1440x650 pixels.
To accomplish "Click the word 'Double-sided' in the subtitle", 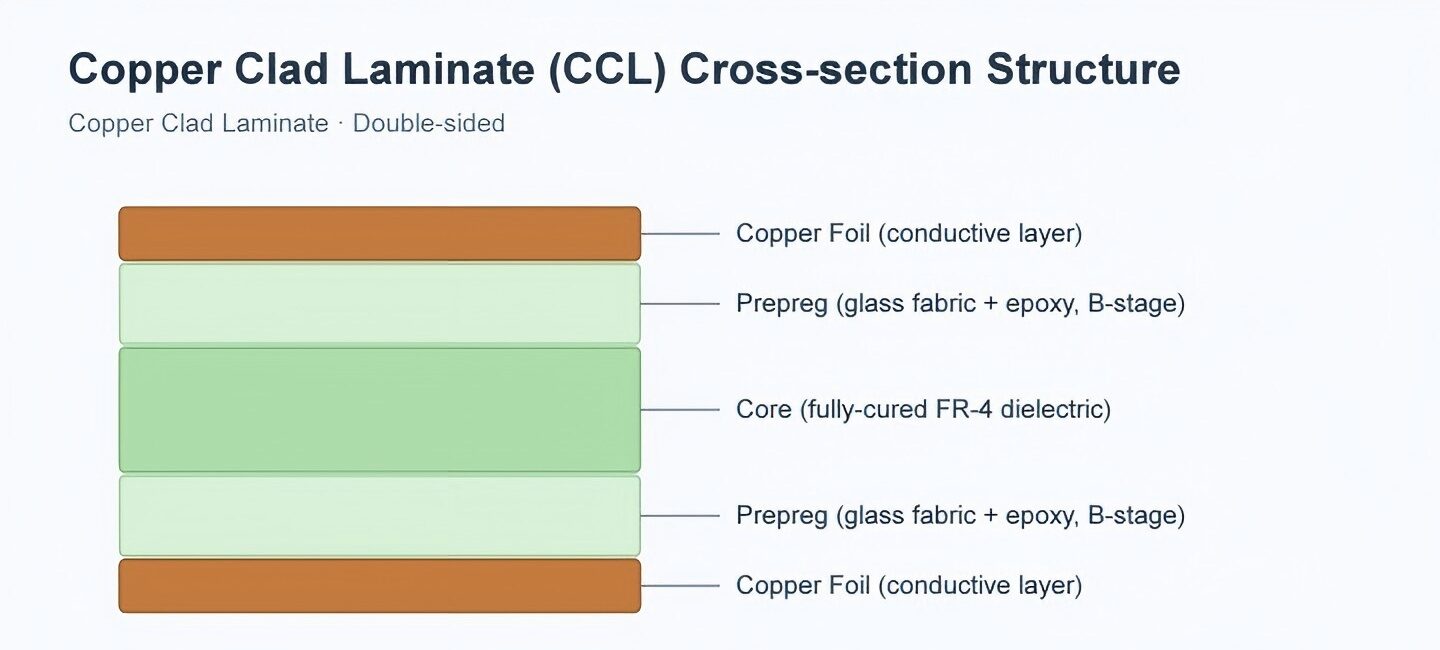I will pyautogui.click(x=429, y=124).
